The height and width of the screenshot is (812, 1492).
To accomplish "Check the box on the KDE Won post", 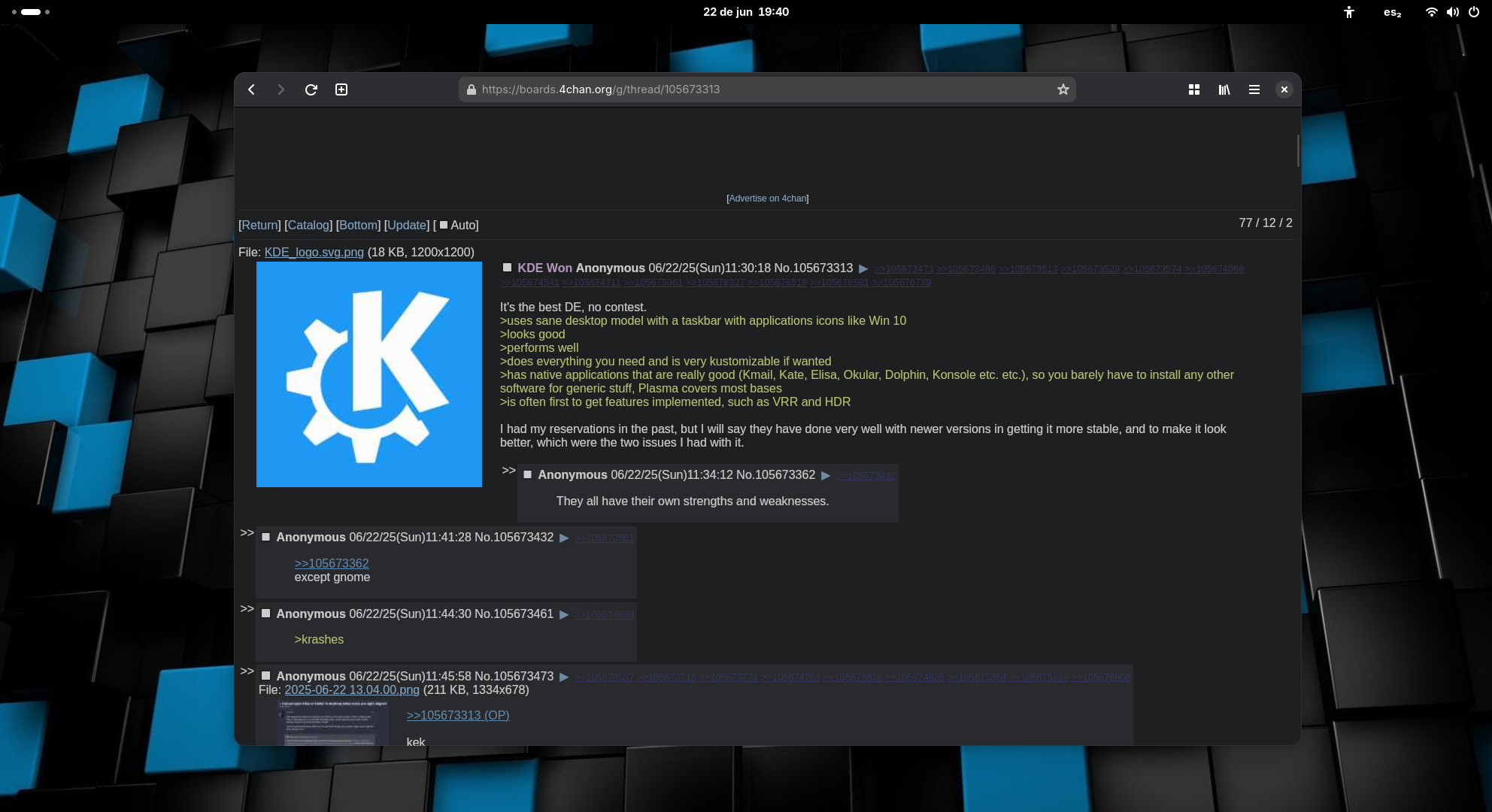I will (507, 268).
